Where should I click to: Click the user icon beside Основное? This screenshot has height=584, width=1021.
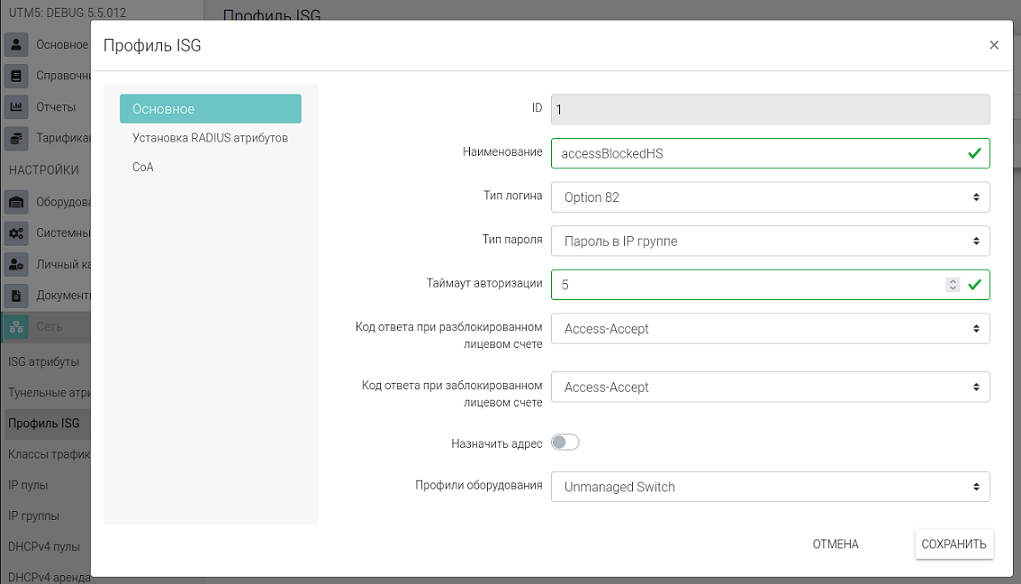point(16,45)
